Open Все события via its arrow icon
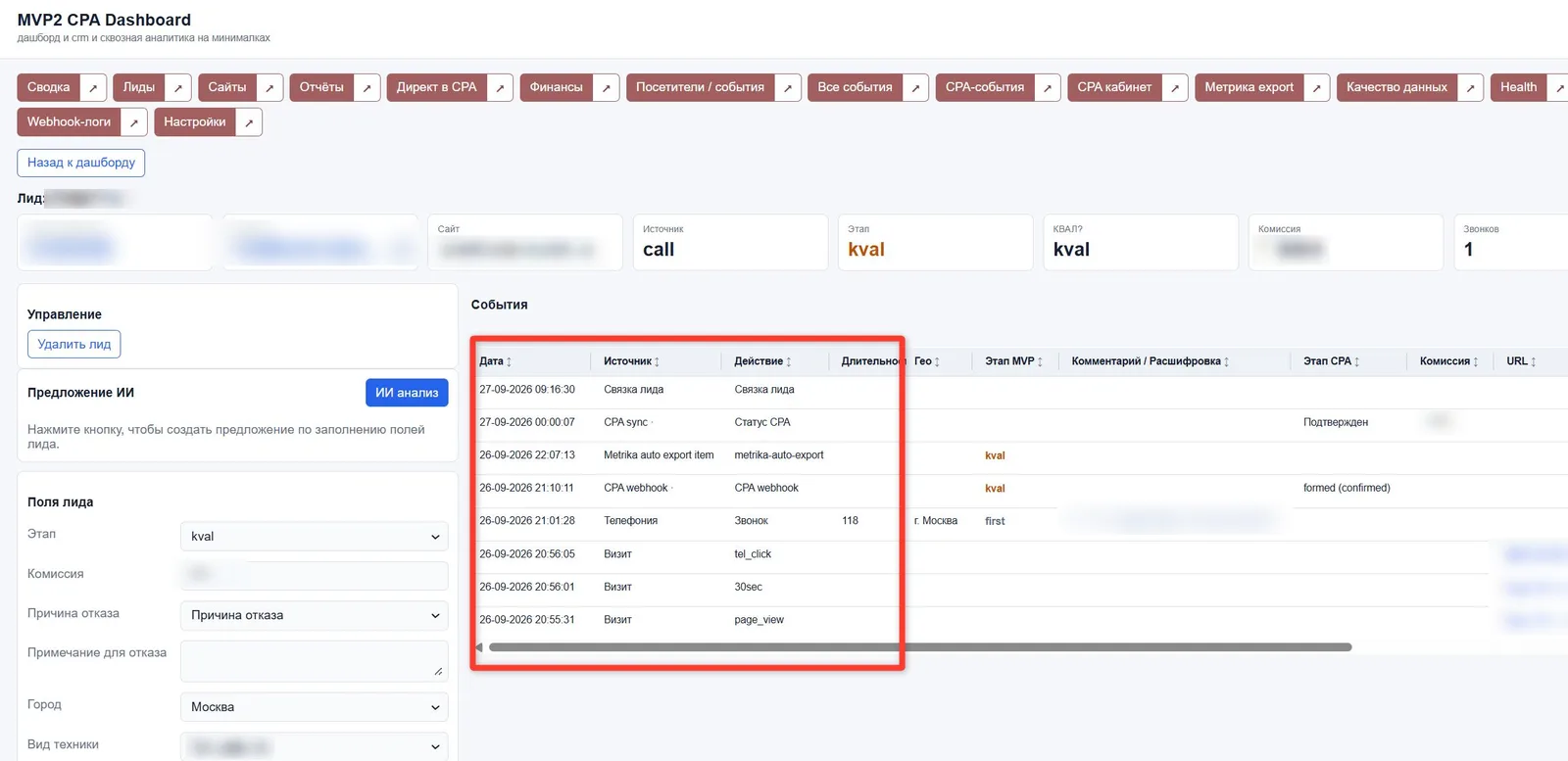1568x761 pixels. pos(915,87)
